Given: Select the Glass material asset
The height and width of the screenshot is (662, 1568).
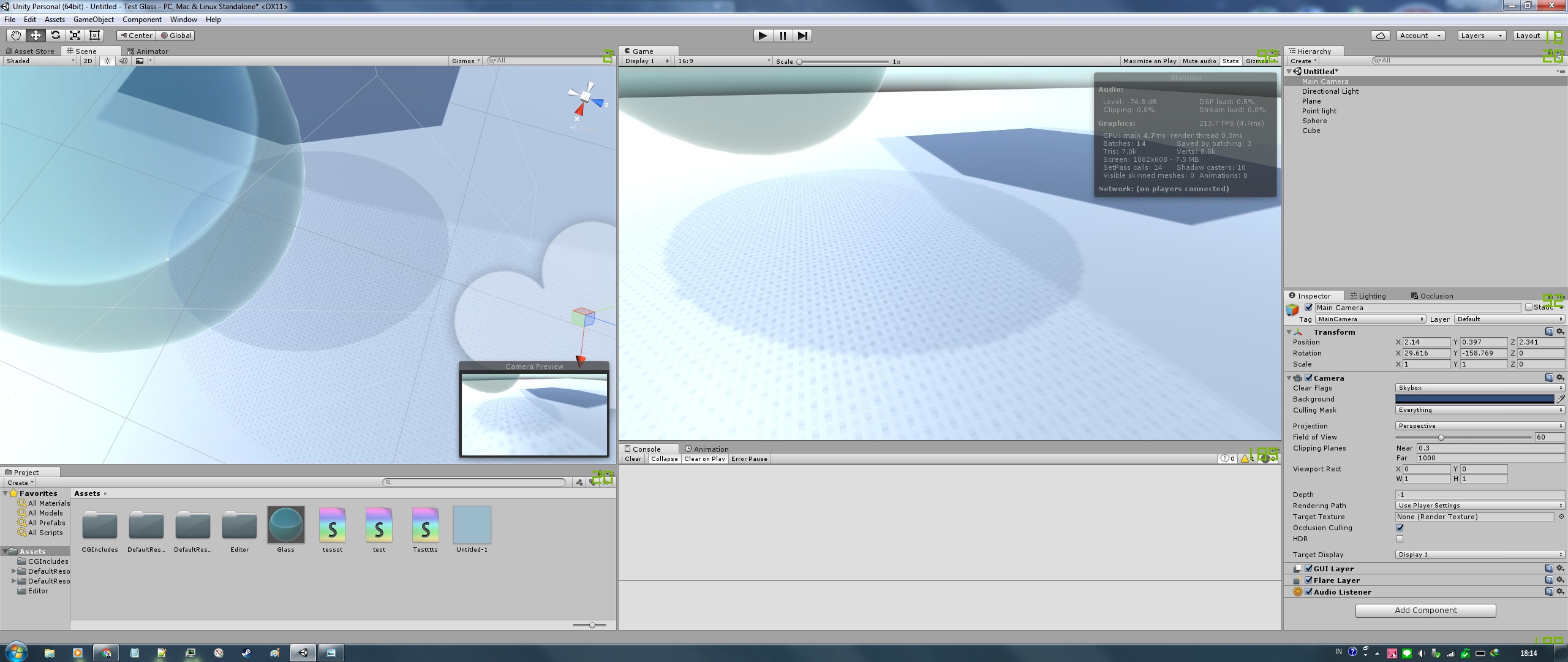Looking at the screenshot, I should pos(285,525).
